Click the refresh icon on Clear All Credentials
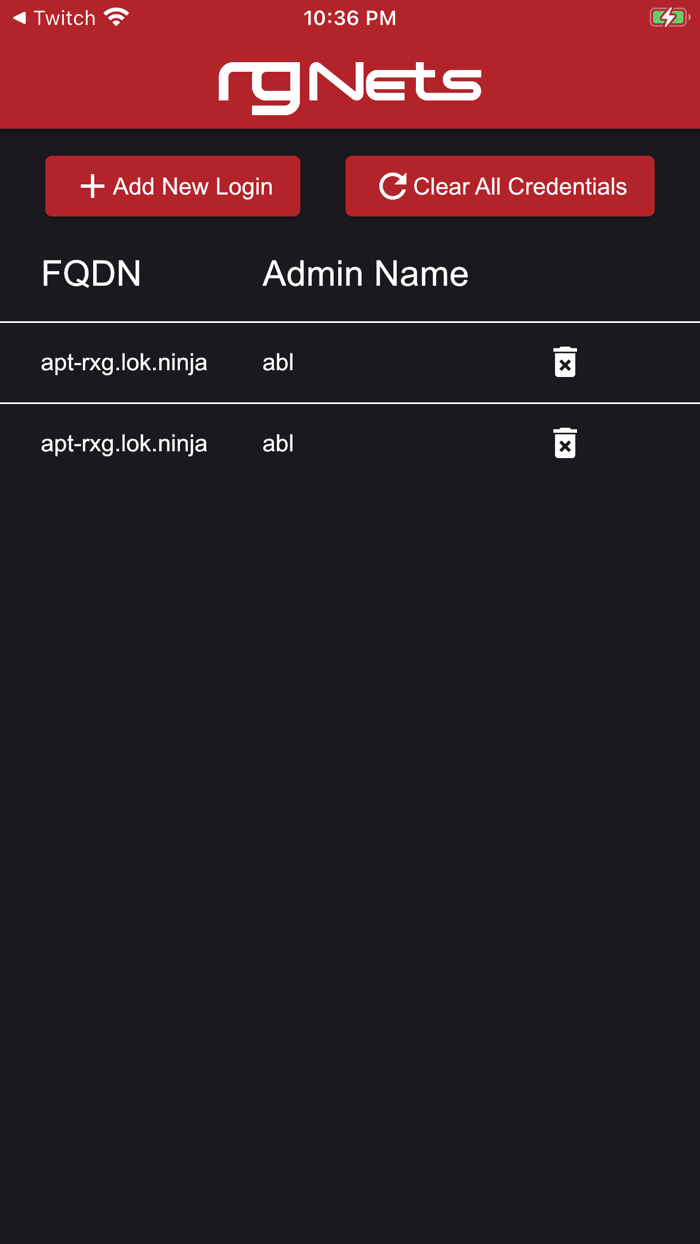 coord(392,185)
